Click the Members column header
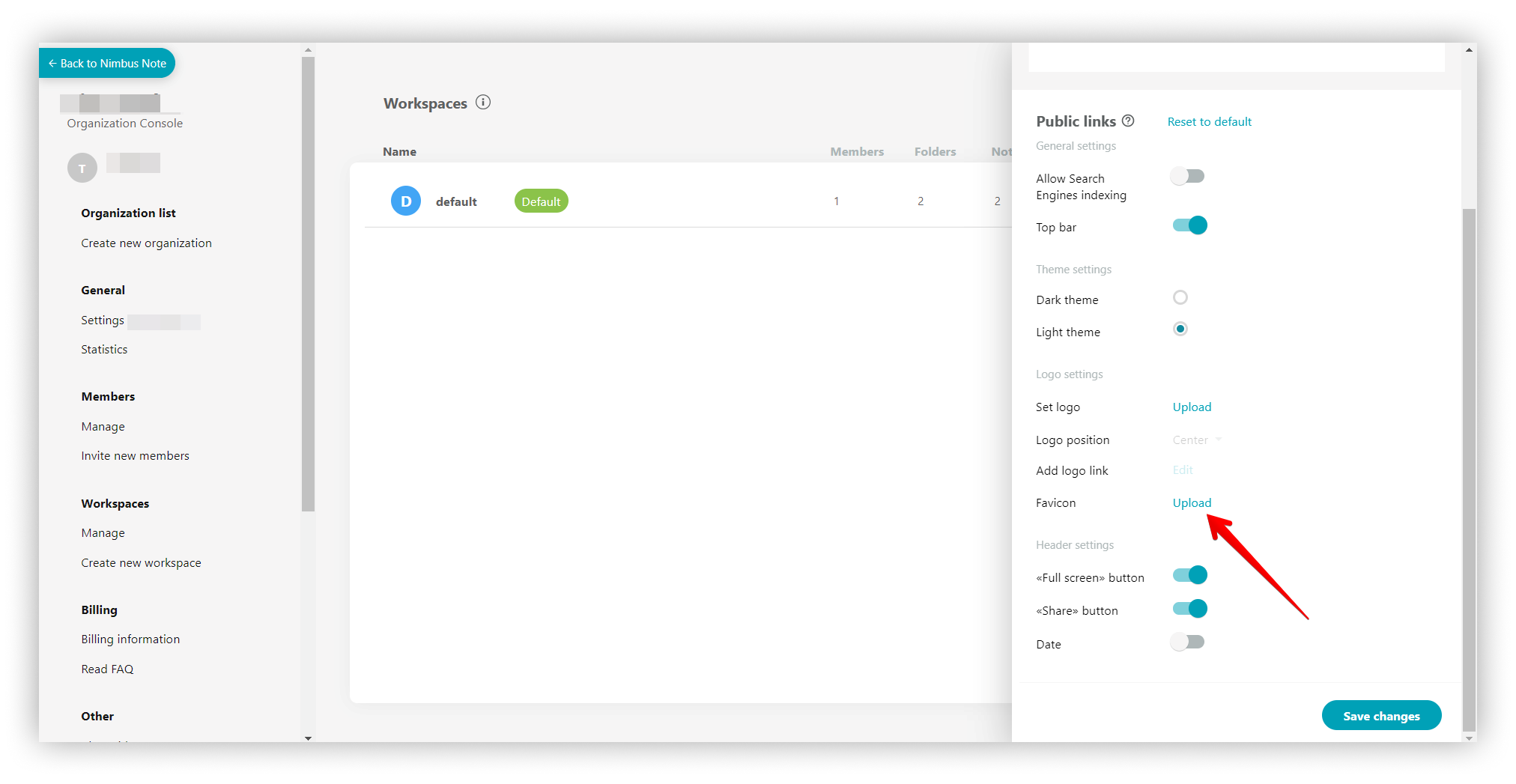1516x784 pixels. pos(857,151)
